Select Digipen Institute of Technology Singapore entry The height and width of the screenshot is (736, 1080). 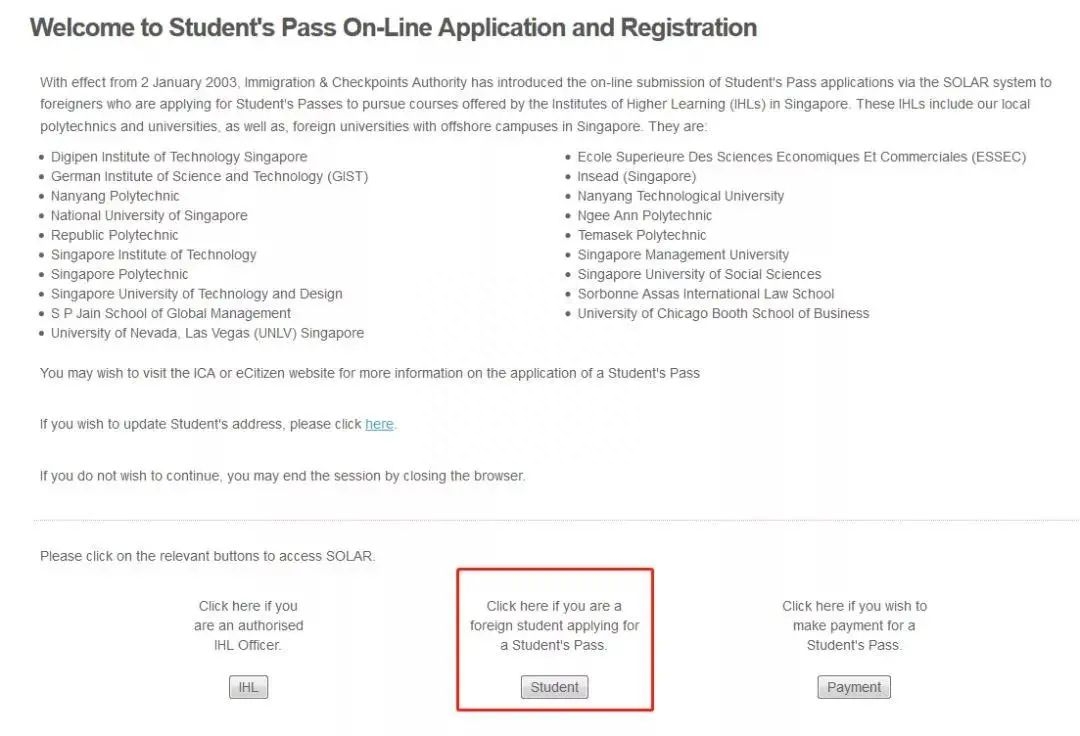pos(179,157)
